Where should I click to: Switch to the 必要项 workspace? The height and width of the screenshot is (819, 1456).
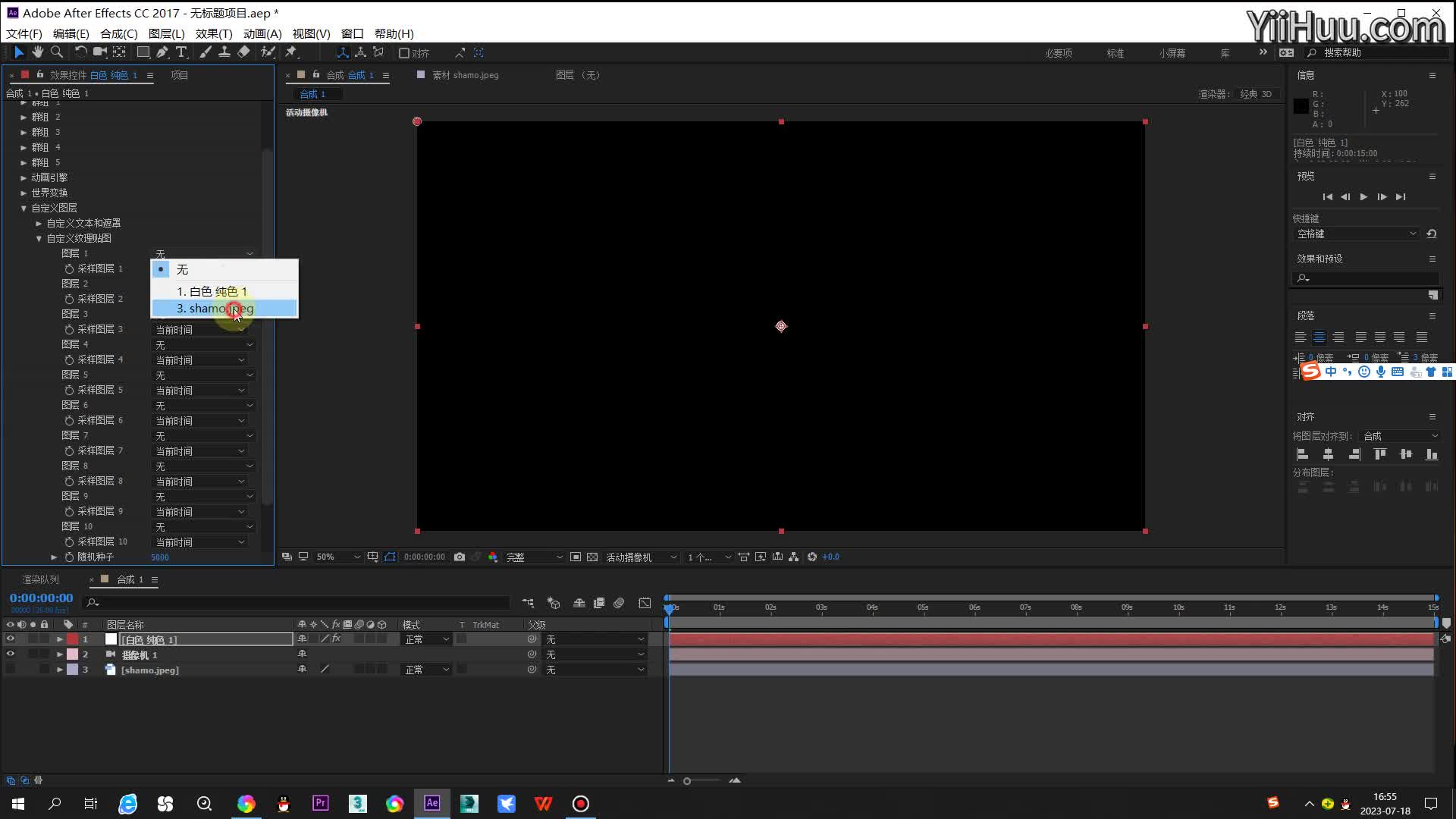tap(1059, 53)
